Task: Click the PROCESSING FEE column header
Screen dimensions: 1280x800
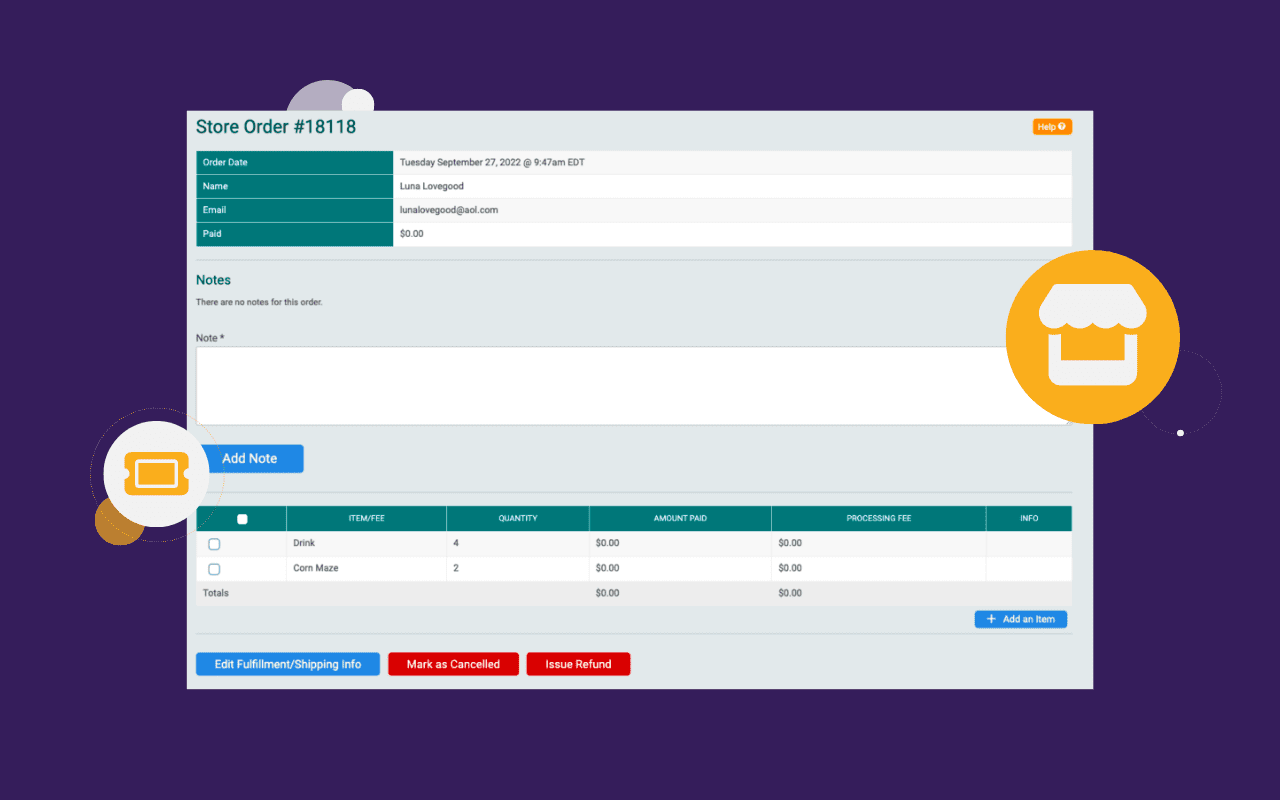Action: coord(878,517)
